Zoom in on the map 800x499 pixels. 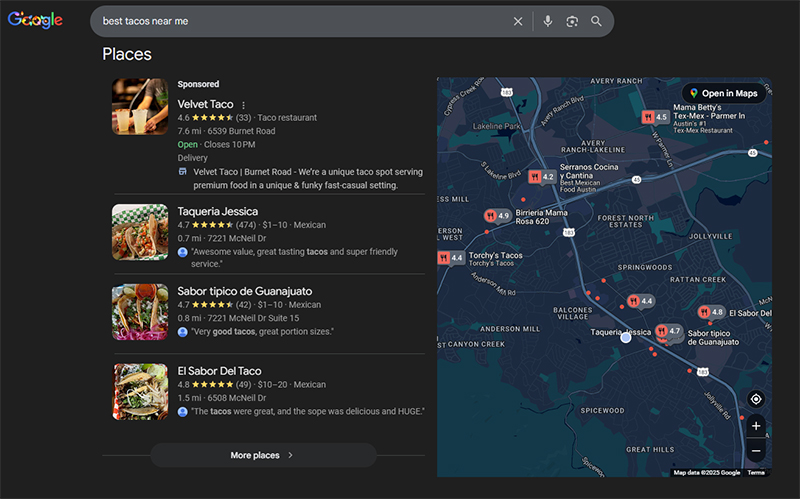click(755, 426)
